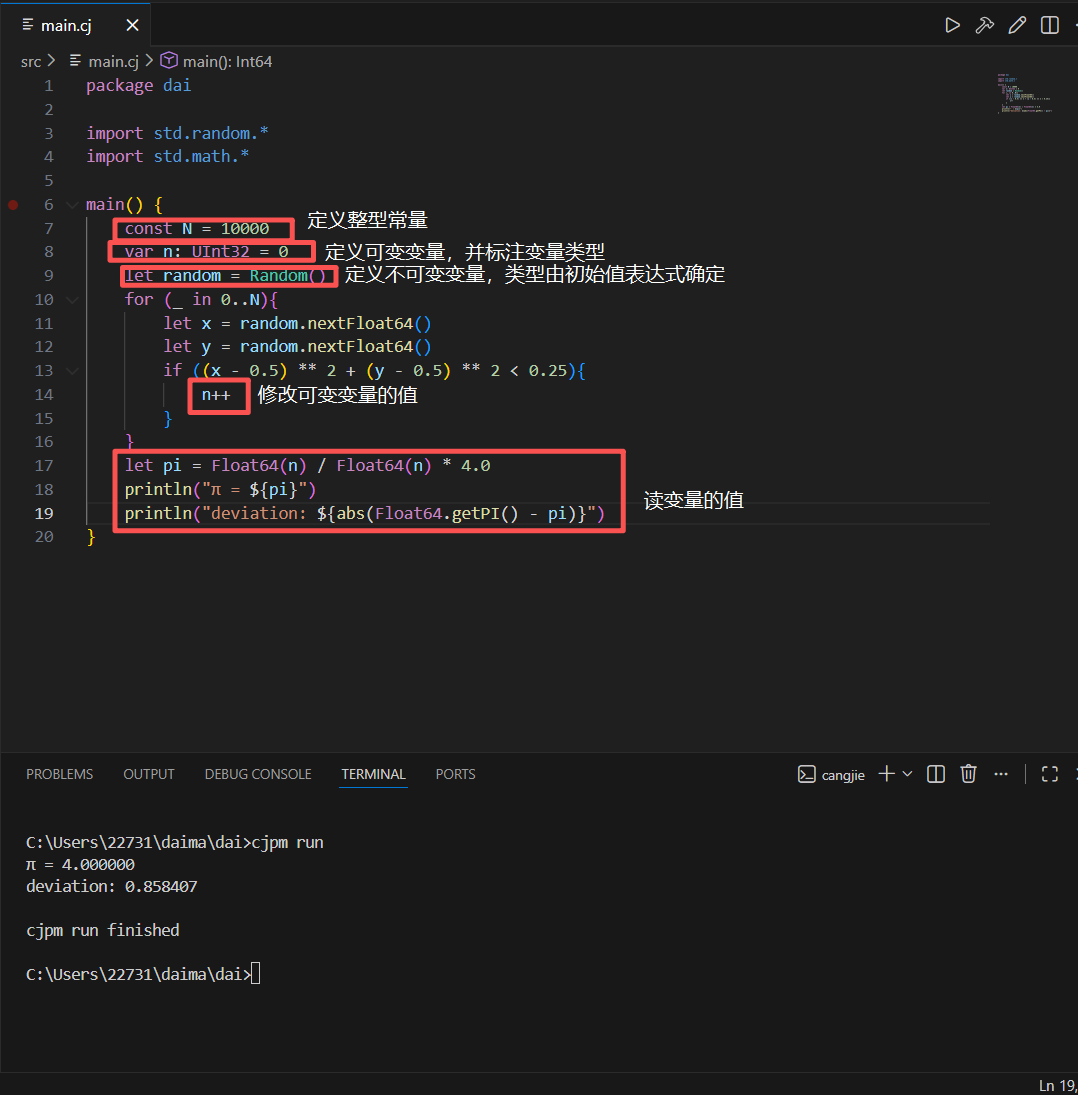Click 'const N = 10000' code line

(197, 228)
